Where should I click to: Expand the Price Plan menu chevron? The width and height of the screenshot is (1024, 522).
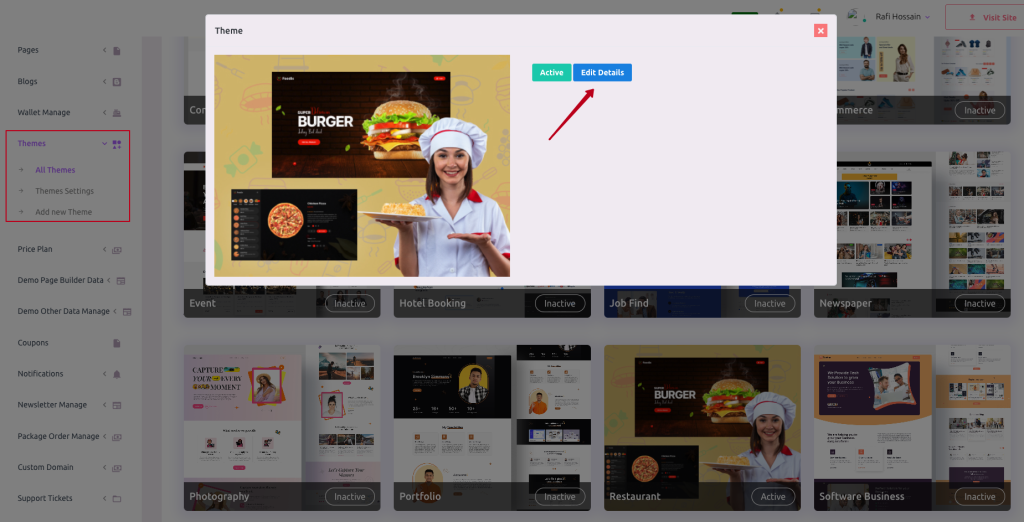(104, 249)
